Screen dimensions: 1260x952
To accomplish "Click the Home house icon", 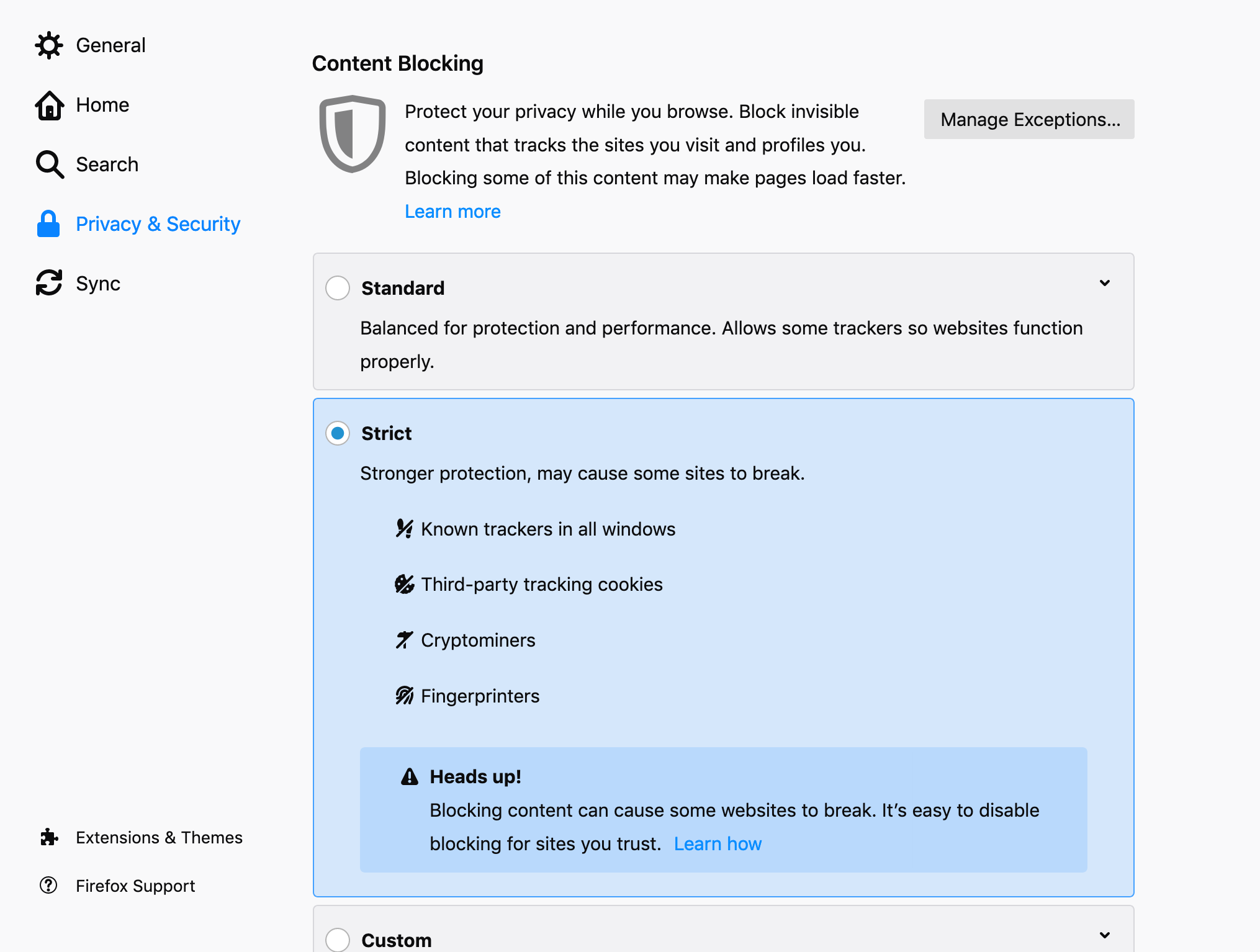I will (x=49, y=105).
